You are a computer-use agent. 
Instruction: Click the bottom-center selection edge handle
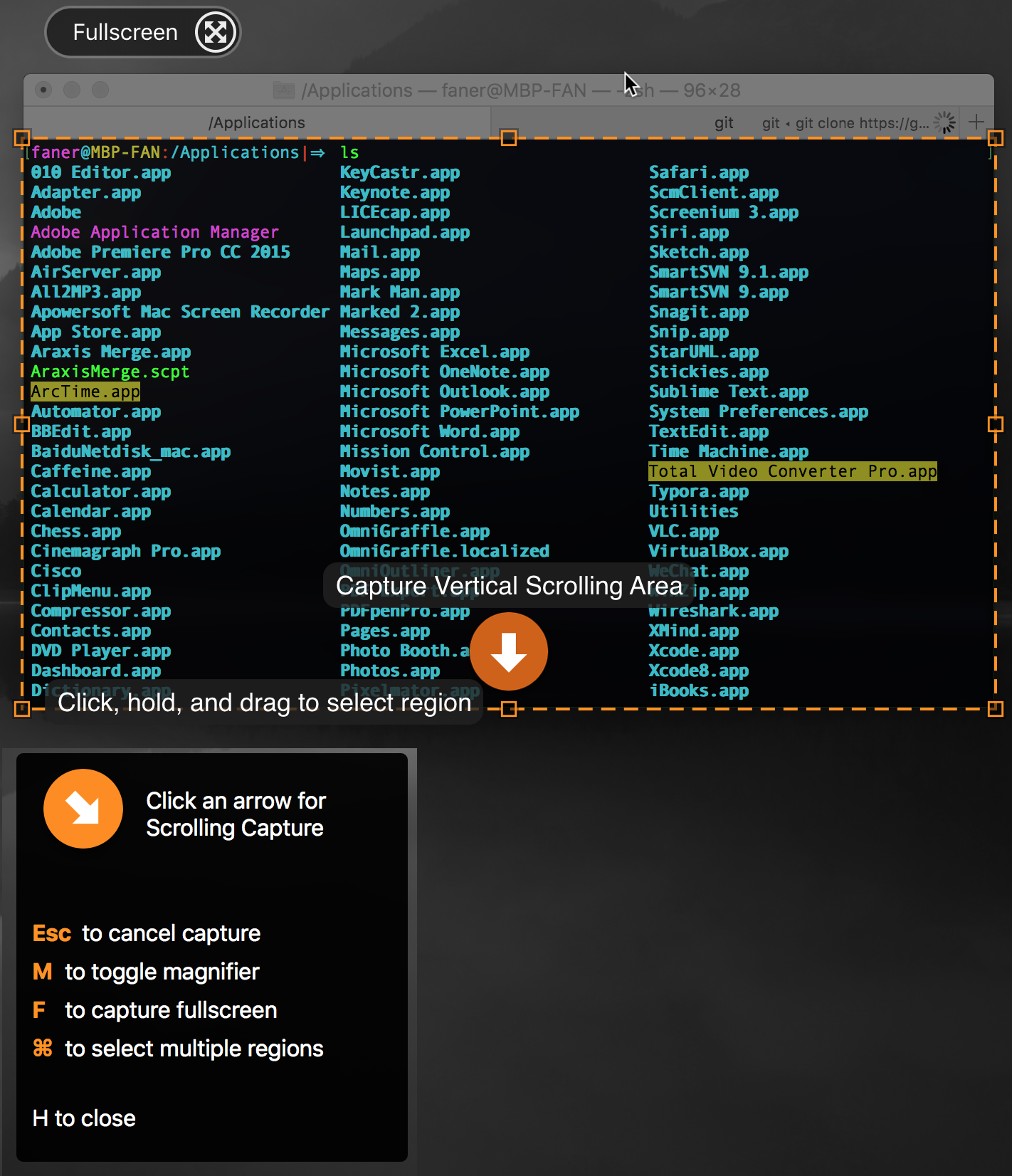click(509, 709)
